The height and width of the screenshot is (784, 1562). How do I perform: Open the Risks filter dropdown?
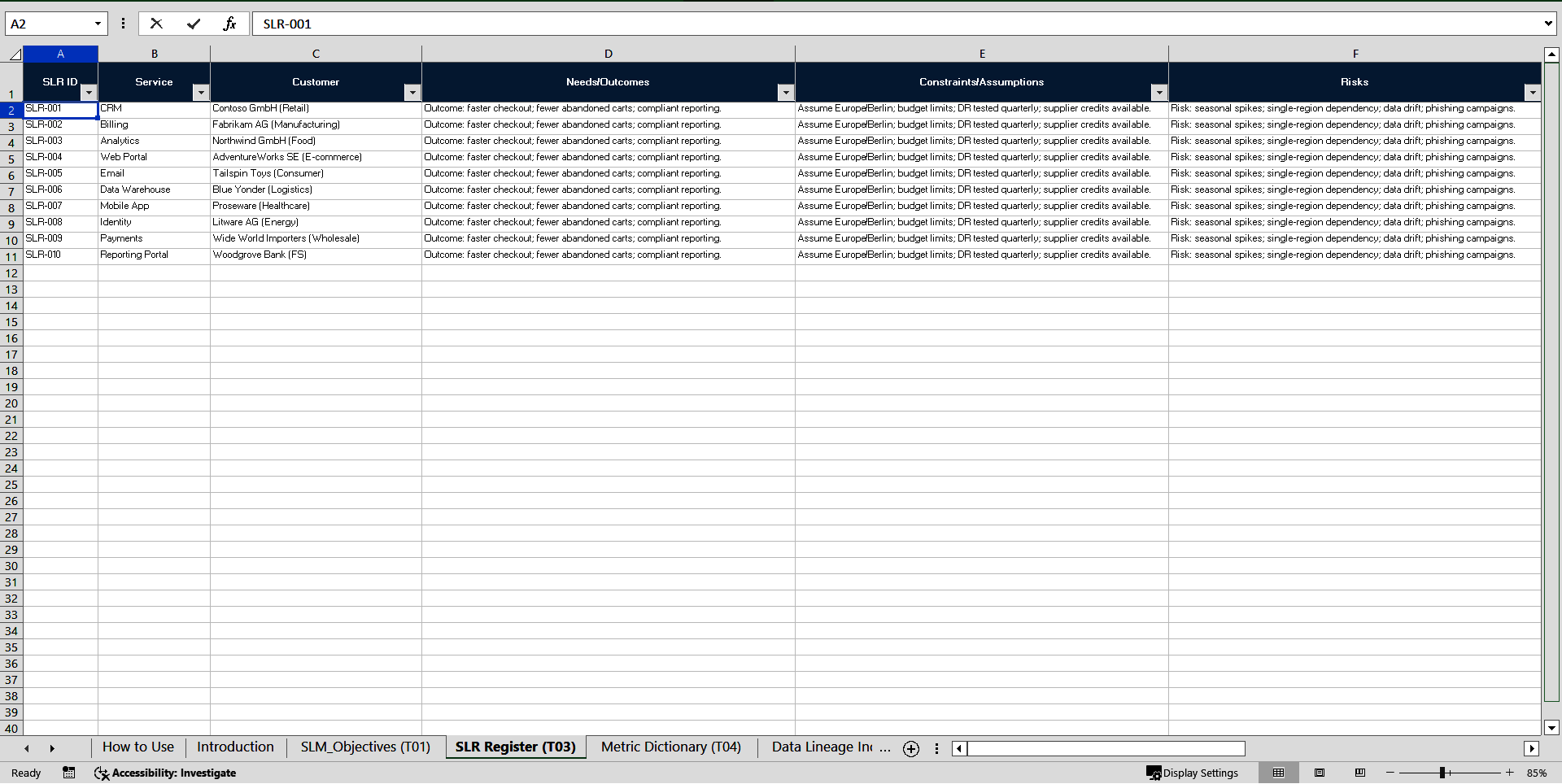[1533, 93]
